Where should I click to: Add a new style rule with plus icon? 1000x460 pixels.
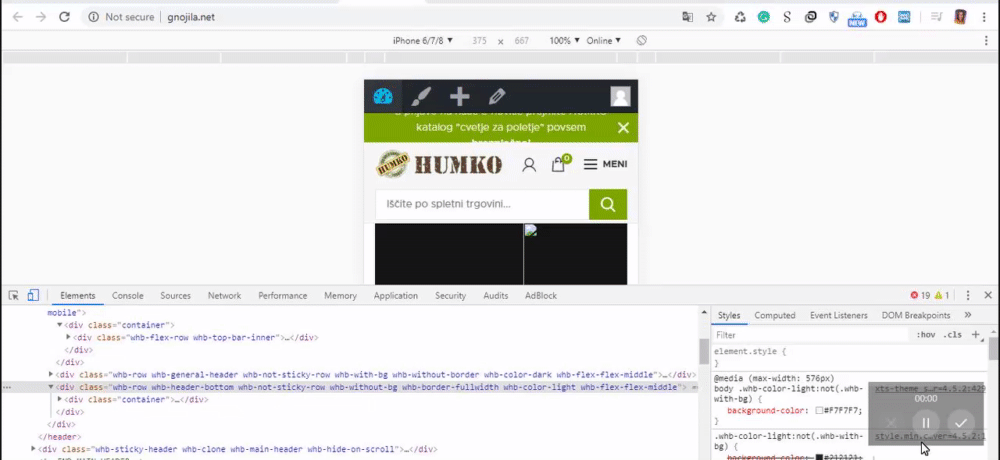pyautogui.click(x=975, y=334)
